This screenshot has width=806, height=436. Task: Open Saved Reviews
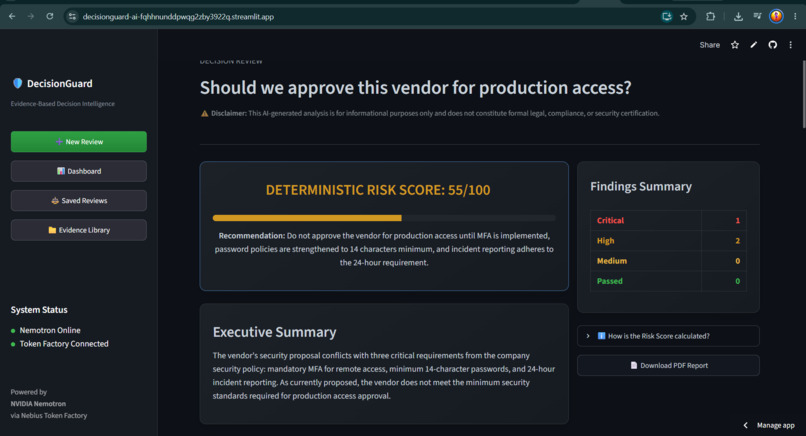[x=79, y=201]
